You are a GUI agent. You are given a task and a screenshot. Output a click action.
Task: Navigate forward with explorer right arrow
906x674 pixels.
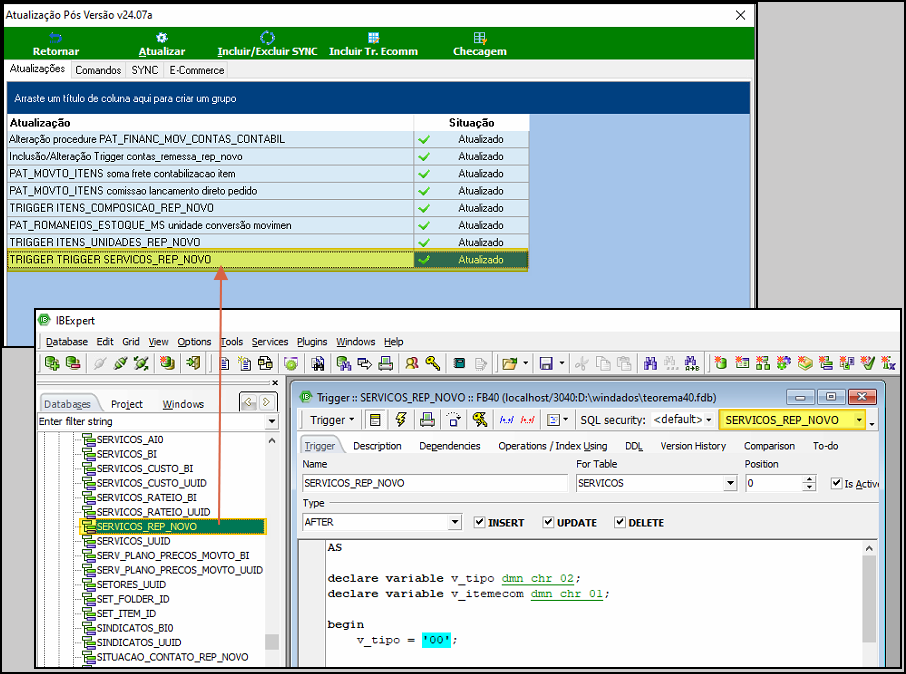(x=266, y=402)
